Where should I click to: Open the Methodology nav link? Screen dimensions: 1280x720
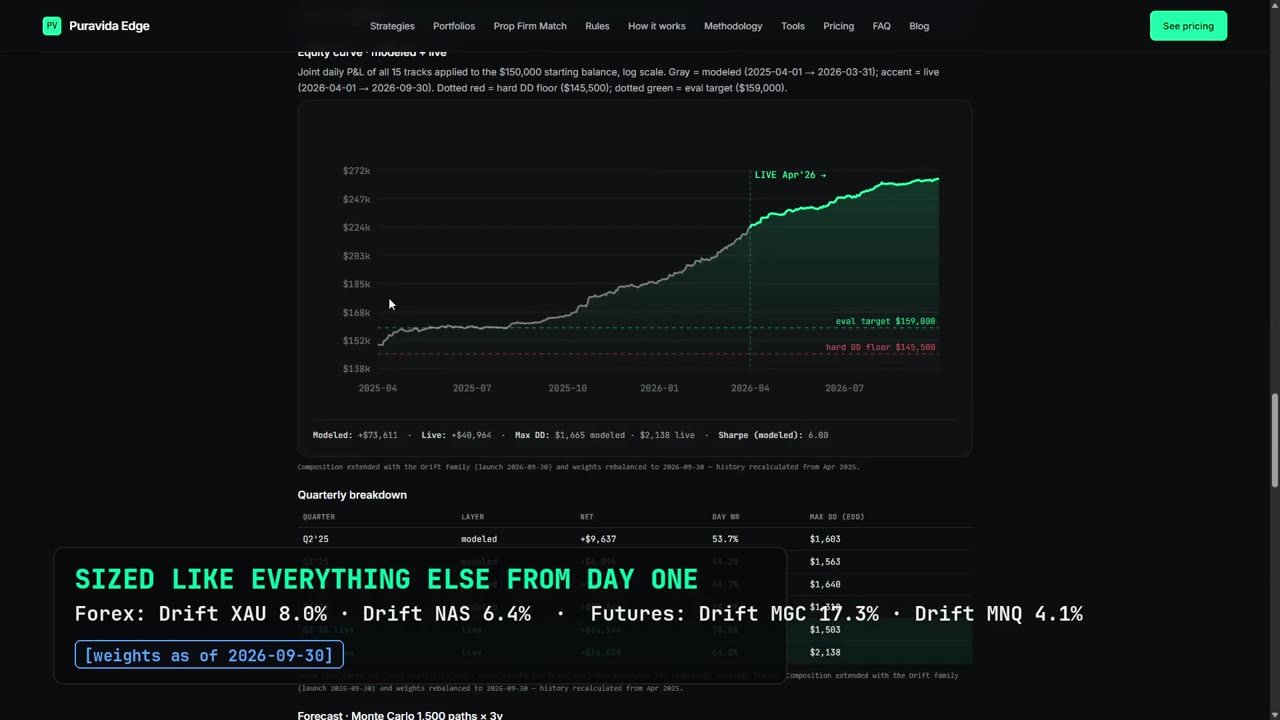click(x=733, y=26)
